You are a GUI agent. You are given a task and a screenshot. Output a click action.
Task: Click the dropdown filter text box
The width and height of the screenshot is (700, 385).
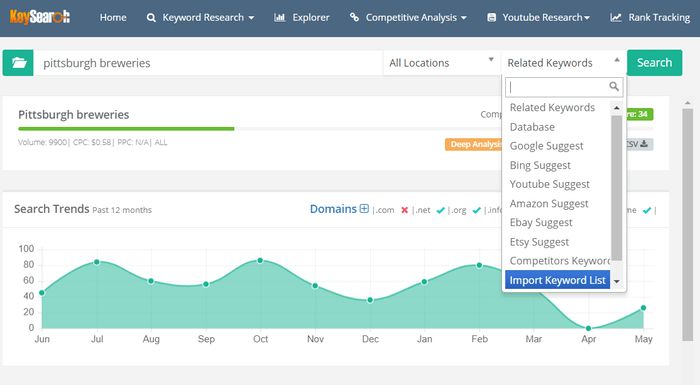pyautogui.click(x=564, y=87)
